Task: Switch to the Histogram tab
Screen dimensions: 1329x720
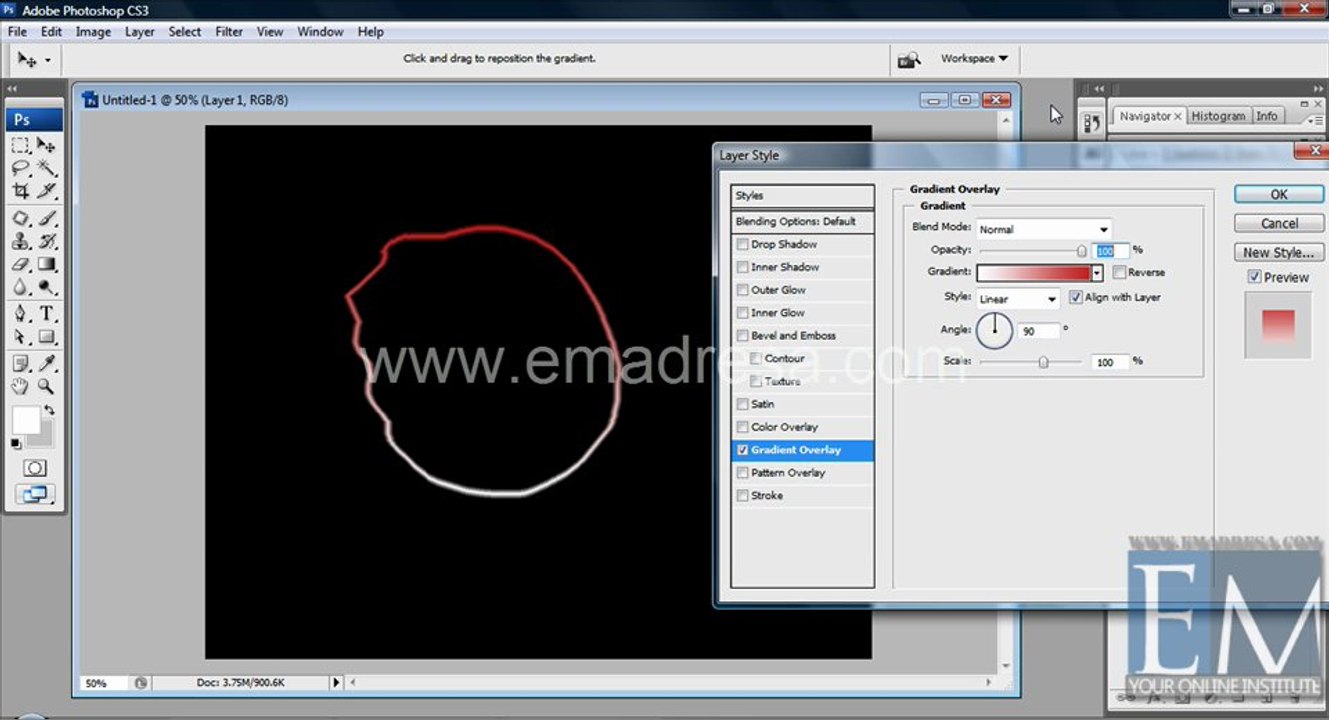Action: click(1218, 117)
